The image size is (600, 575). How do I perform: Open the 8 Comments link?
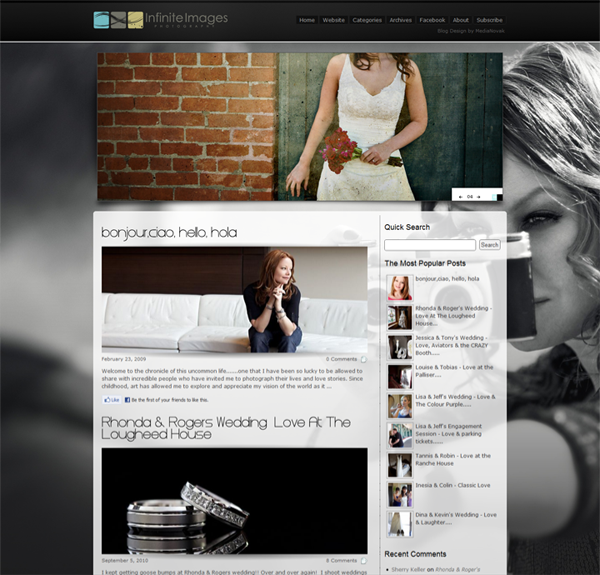click(341, 560)
